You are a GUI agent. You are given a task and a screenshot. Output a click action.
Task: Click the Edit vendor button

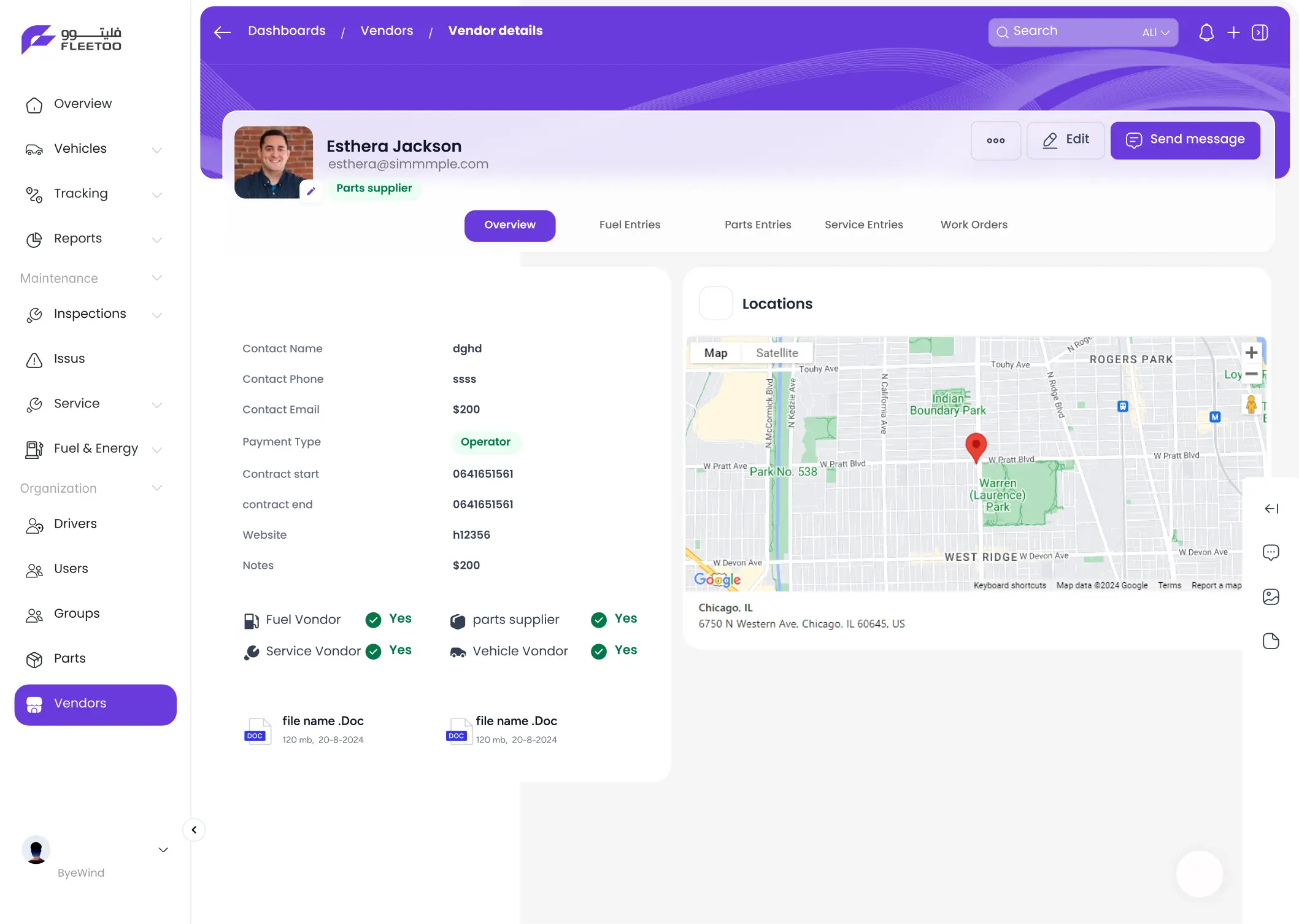point(1066,141)
